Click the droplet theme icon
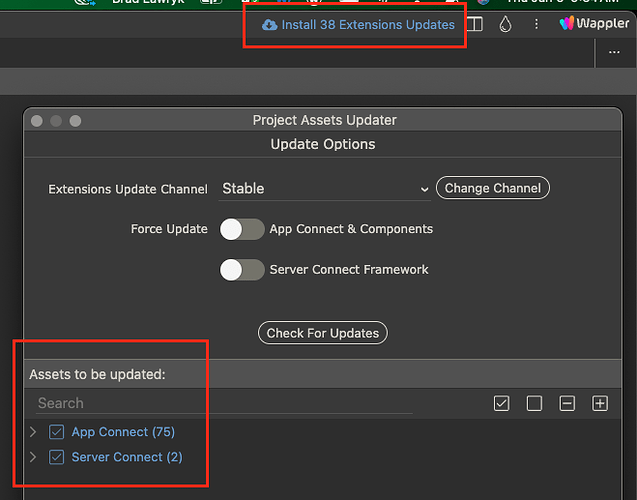This screenshot has width=637, height=500. click(505, 24)
